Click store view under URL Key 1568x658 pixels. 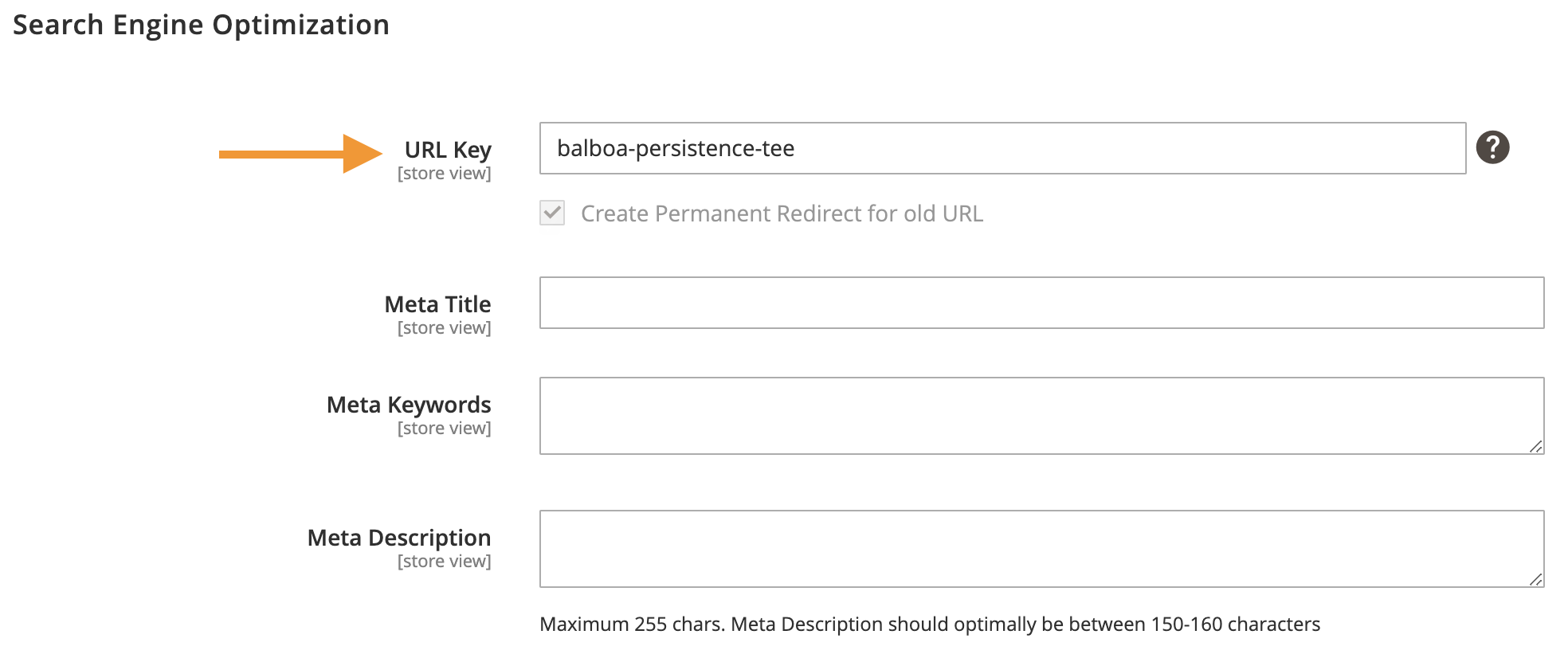click(444, 173)
